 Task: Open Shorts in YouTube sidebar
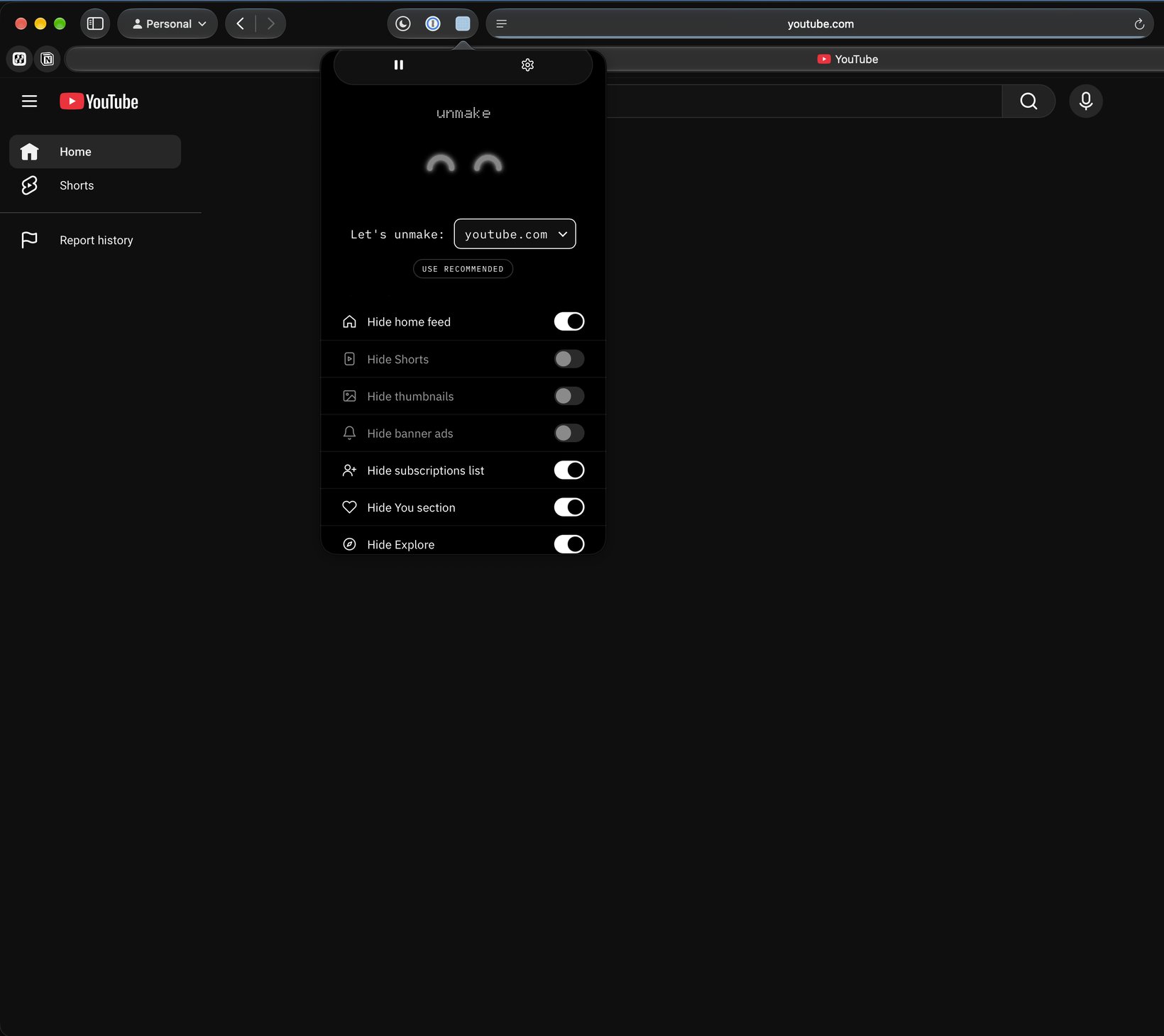[x=95, y=185]
